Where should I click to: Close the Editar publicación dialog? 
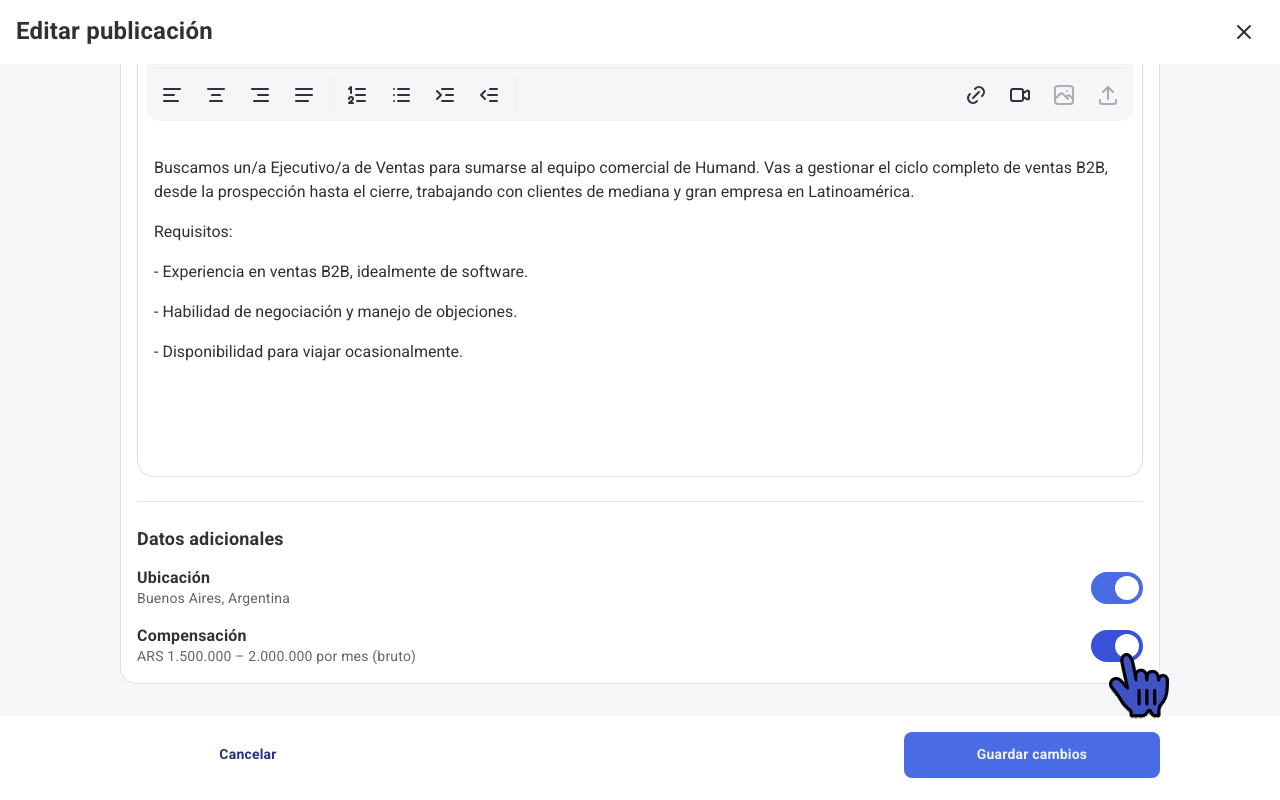[1244, 32]
